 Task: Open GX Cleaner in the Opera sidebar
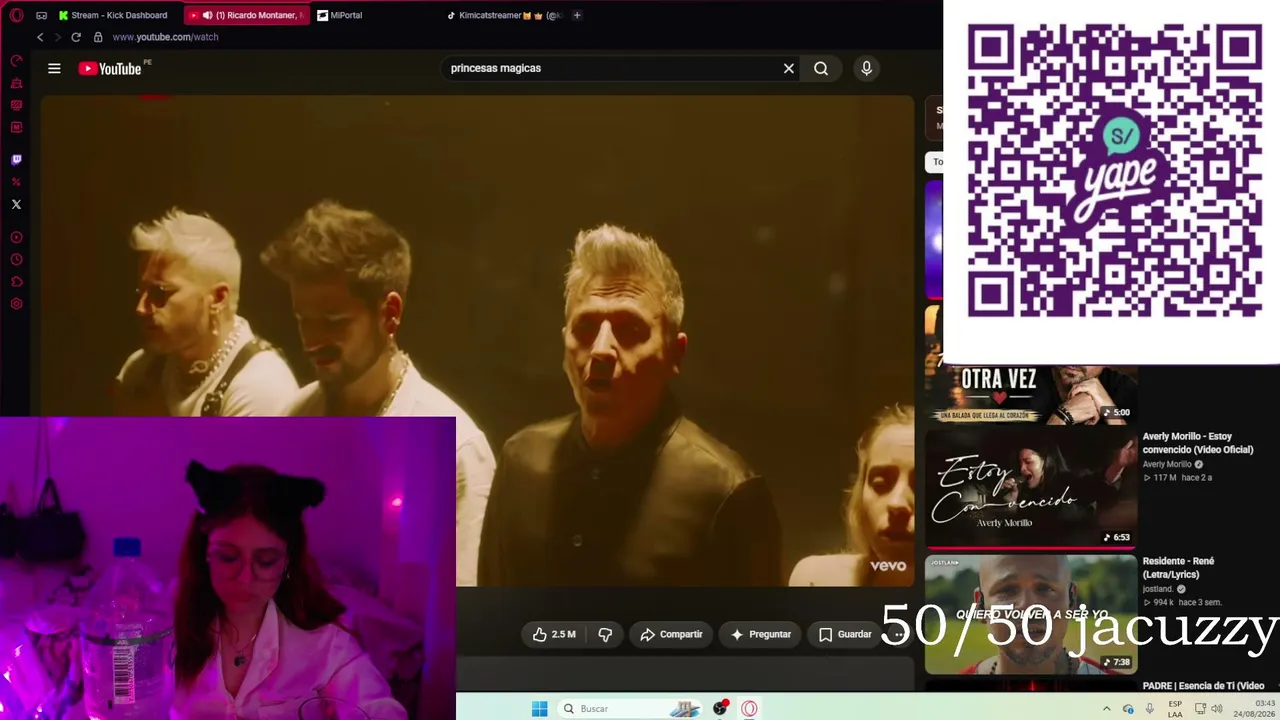click(16, 83)
